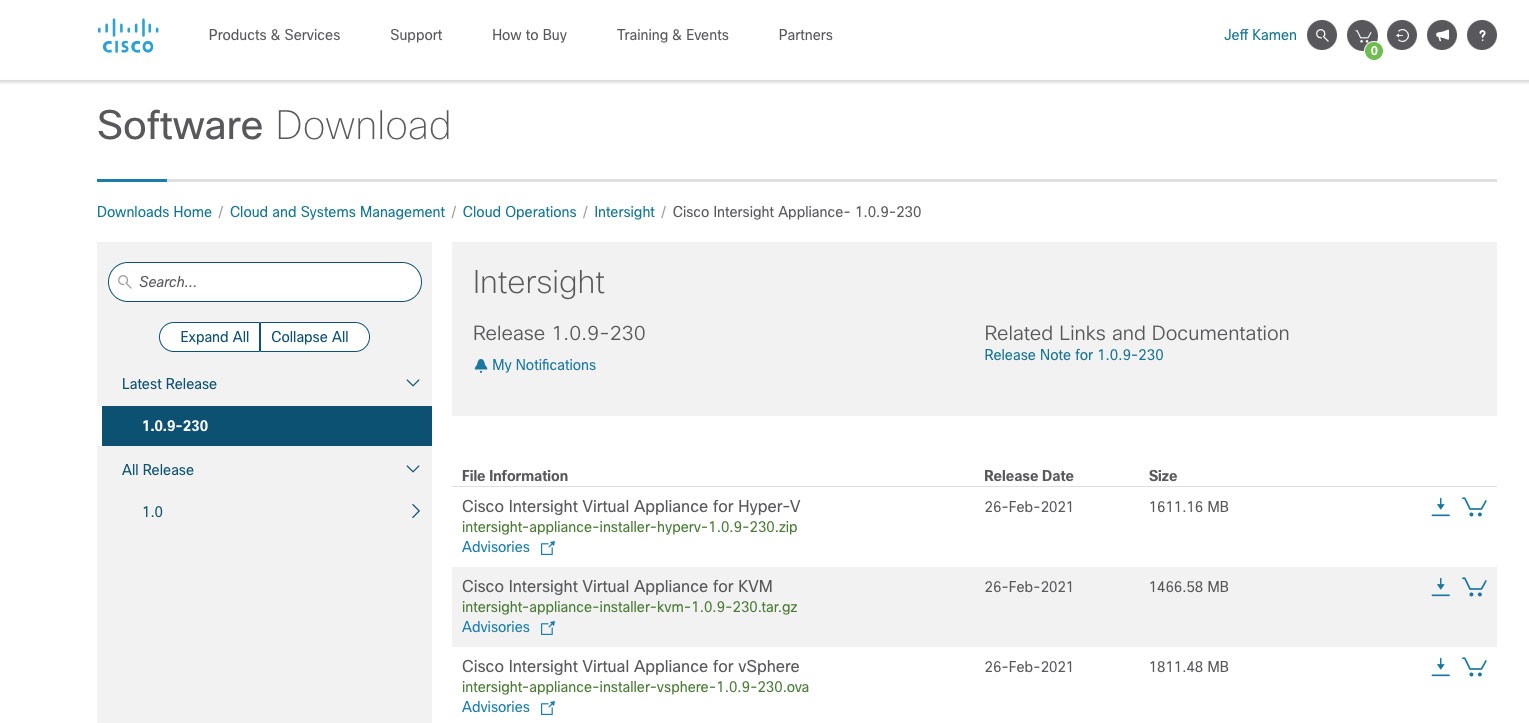Open the Partners menu

tap(805, 35)
